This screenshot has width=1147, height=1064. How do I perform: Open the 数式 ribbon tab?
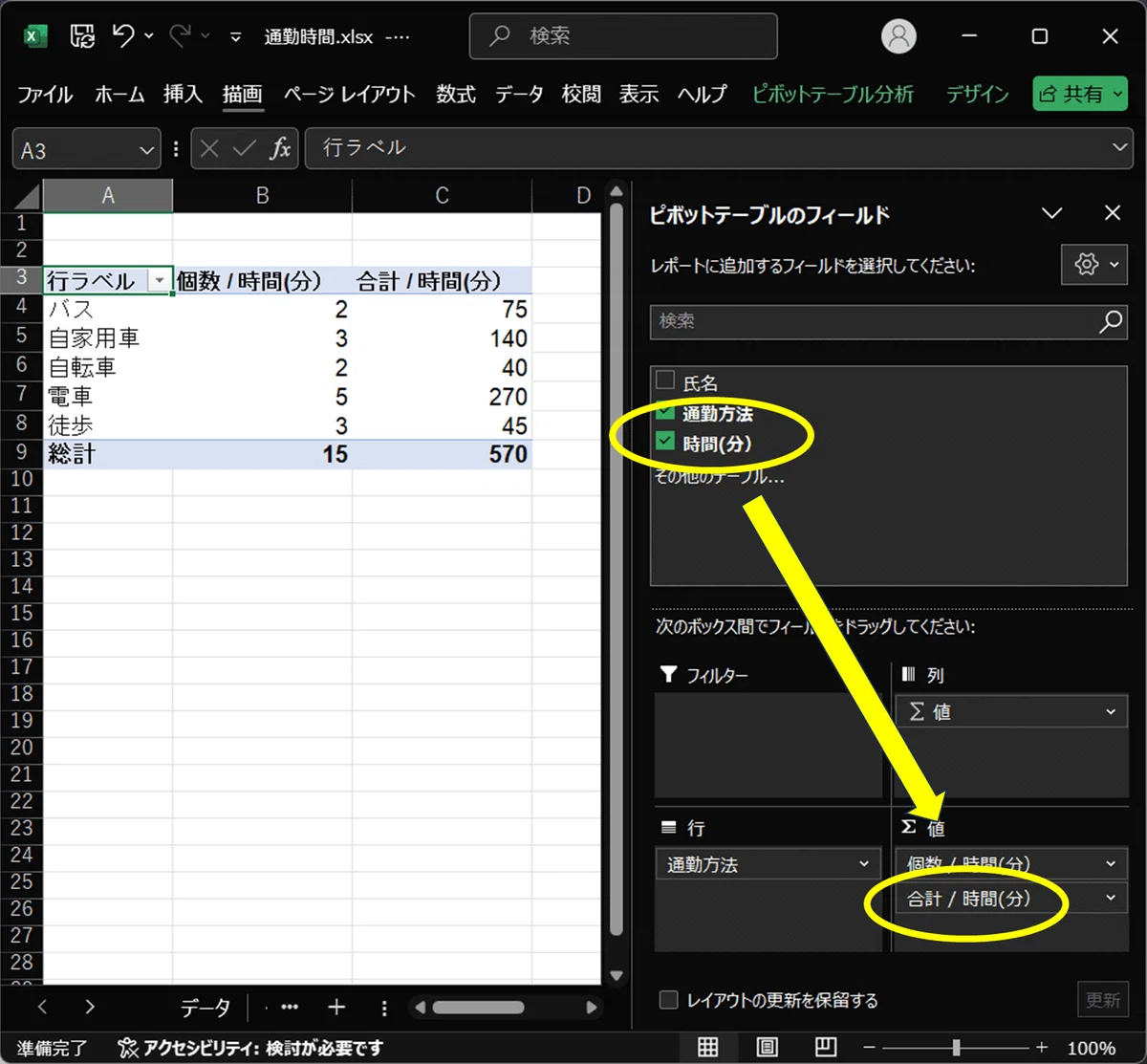pyautogui.click(x=456, y=94)
